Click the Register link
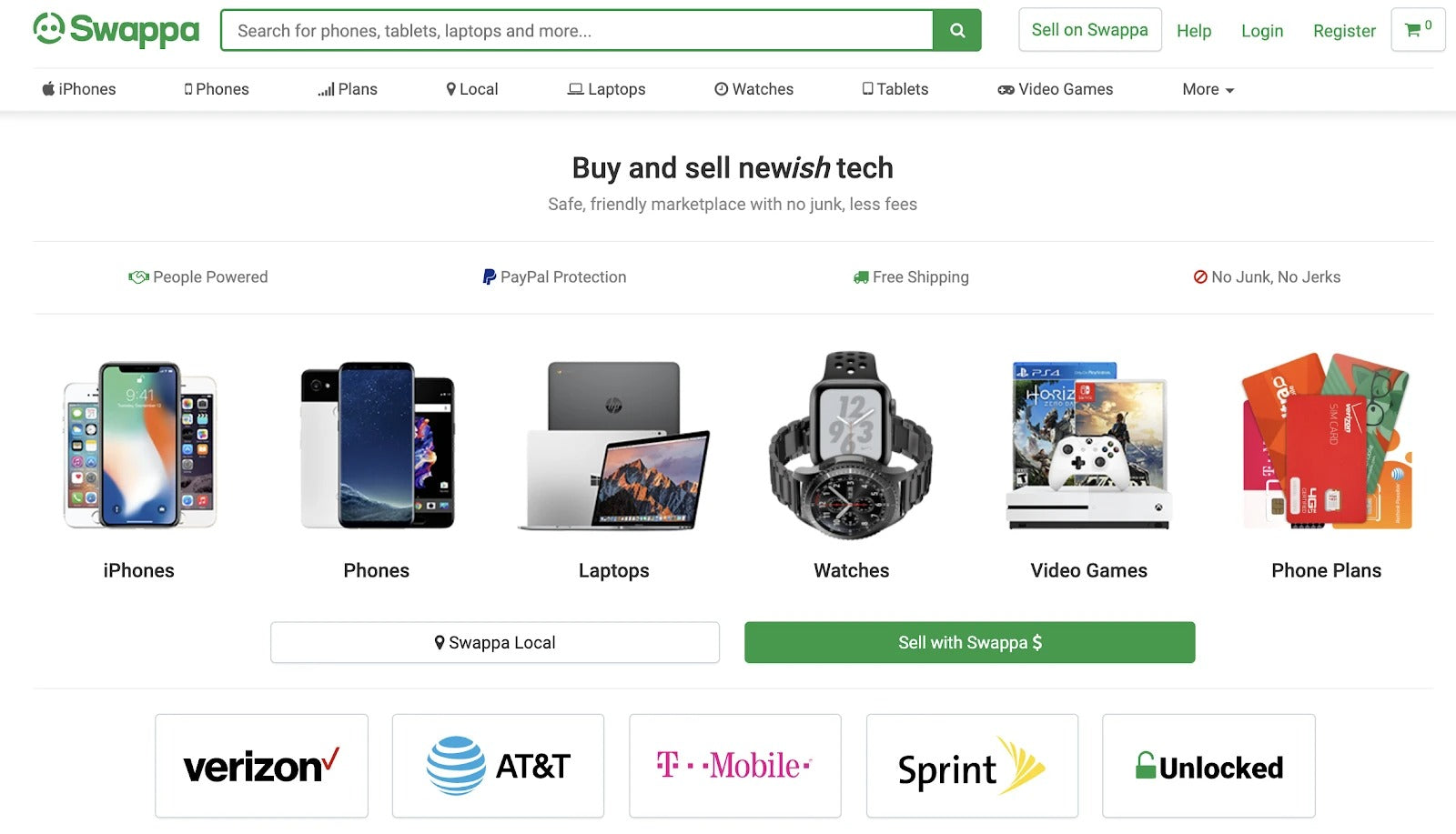 tap(1344, 31)
